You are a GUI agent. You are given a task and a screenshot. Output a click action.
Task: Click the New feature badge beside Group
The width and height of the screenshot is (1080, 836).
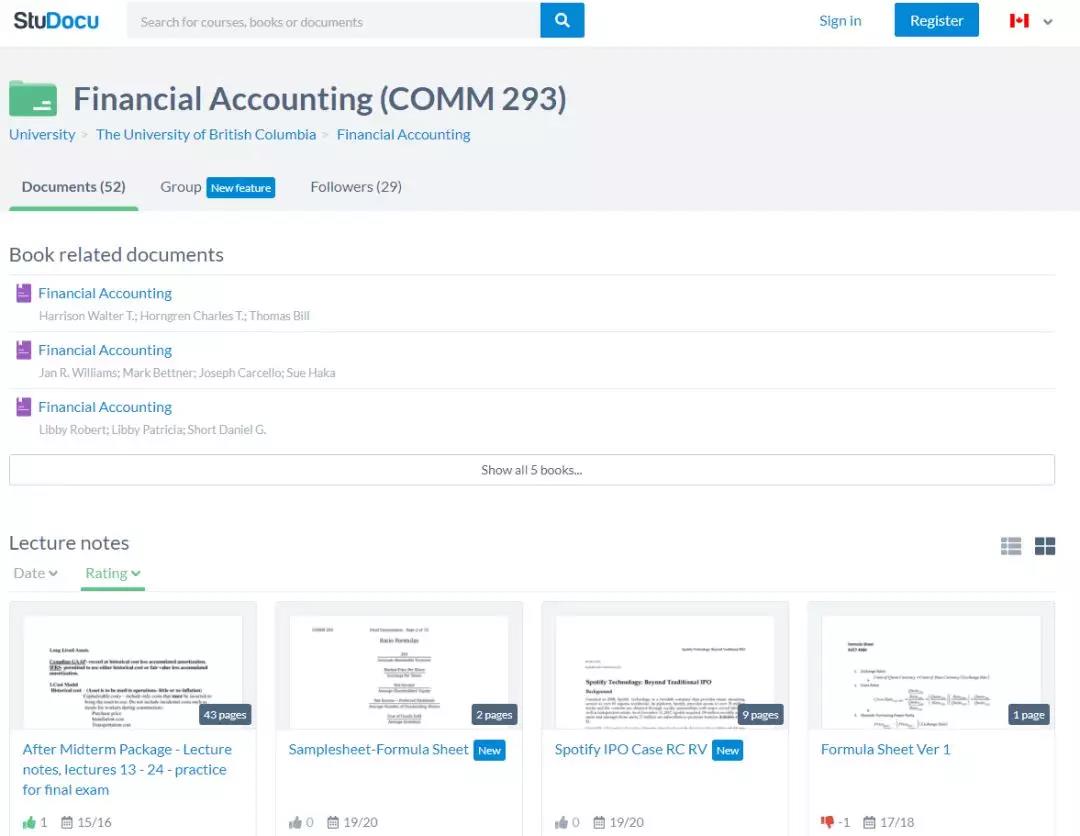click(241, 187)
